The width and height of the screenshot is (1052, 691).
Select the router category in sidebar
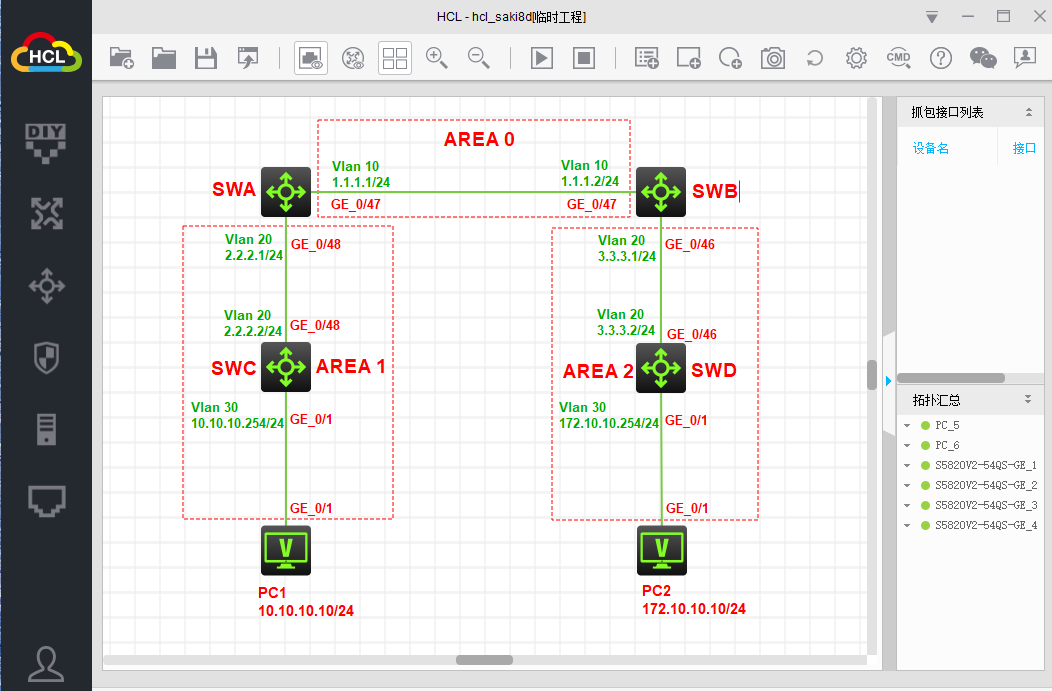coord(46,214)
